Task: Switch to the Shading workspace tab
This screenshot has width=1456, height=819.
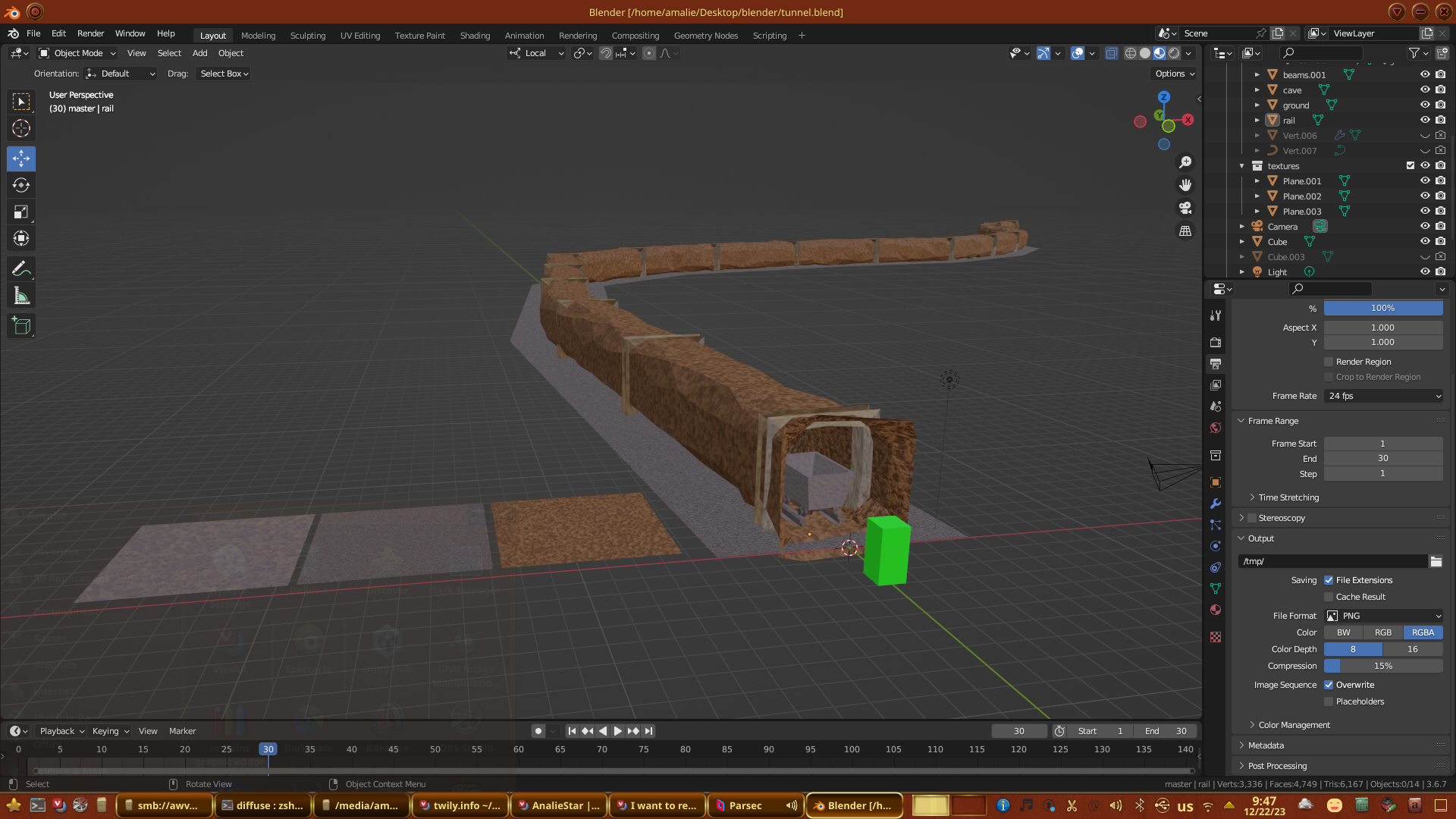Action: pyautogui.click(x=475, y=36)
